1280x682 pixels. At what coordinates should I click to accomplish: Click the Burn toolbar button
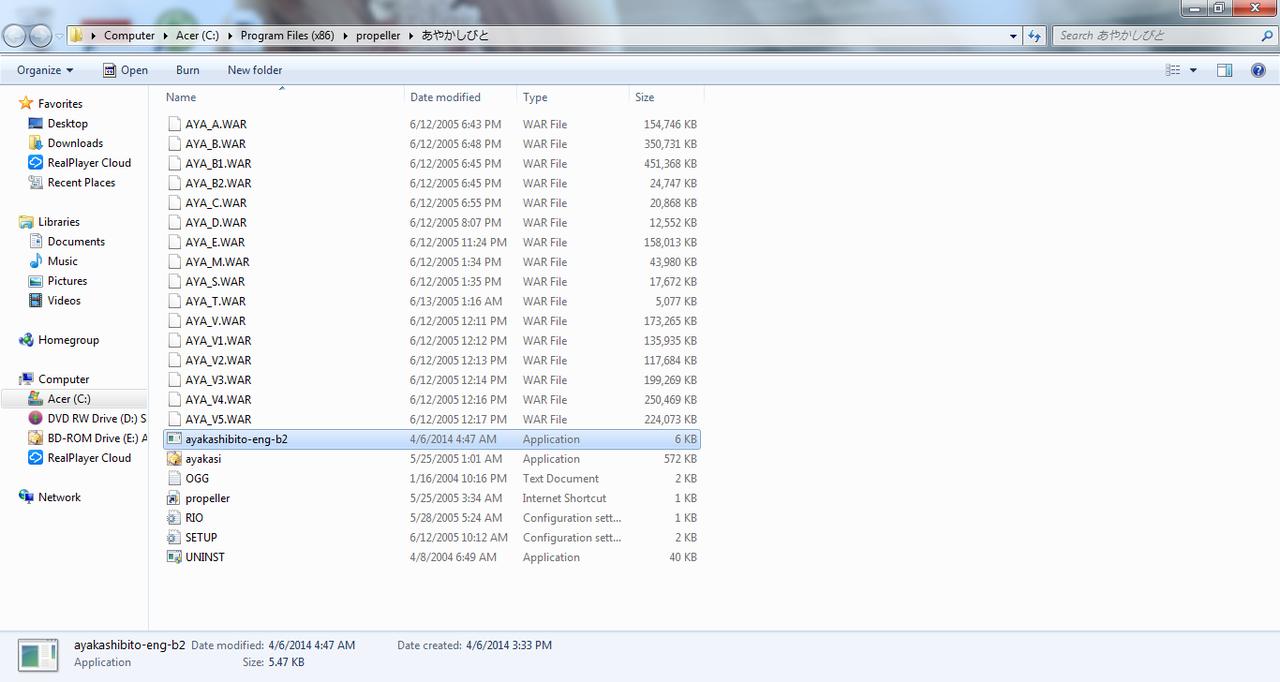(x=187, y=70)
